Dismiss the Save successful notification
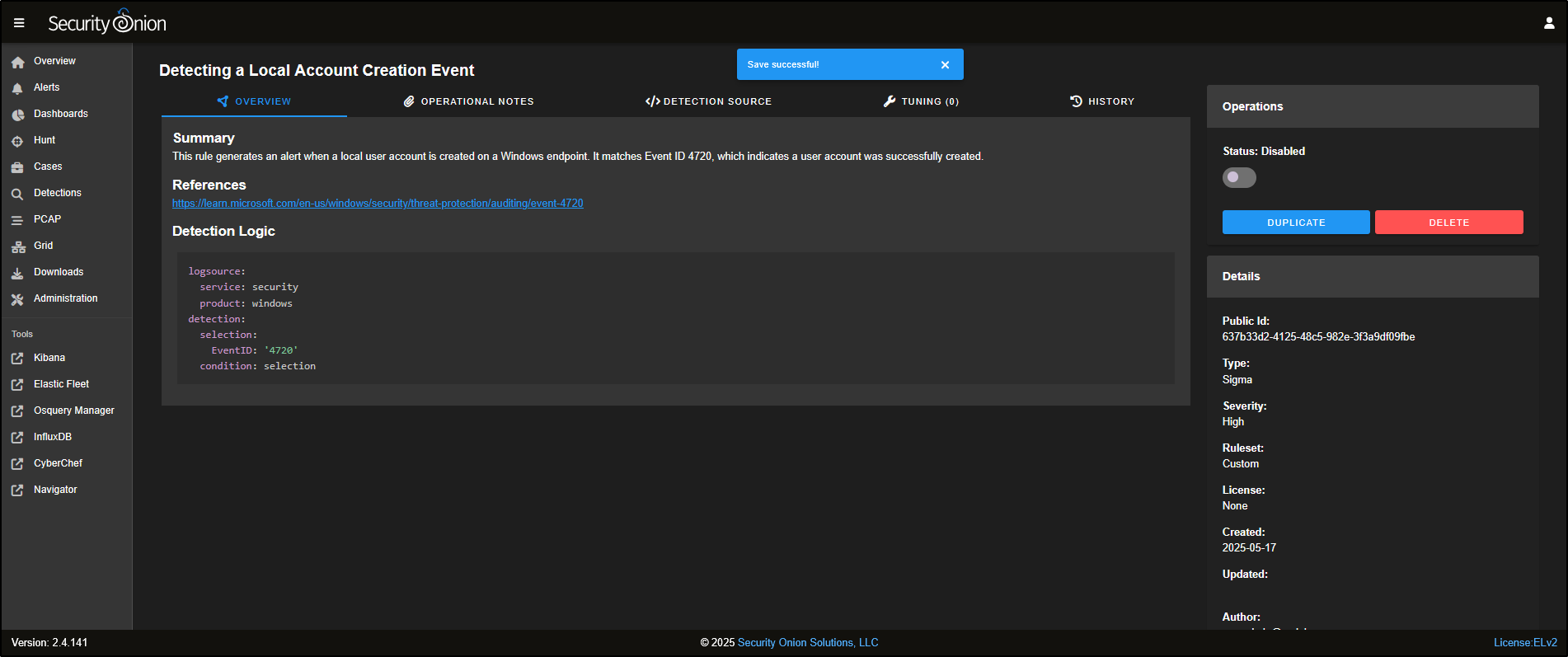This screenshot has height=657, width=1568. click(945, 64)
